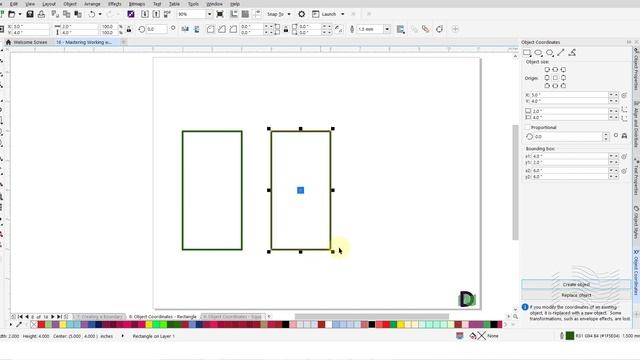
Task: Select the Scalloped corner icon
Action: 222,29
